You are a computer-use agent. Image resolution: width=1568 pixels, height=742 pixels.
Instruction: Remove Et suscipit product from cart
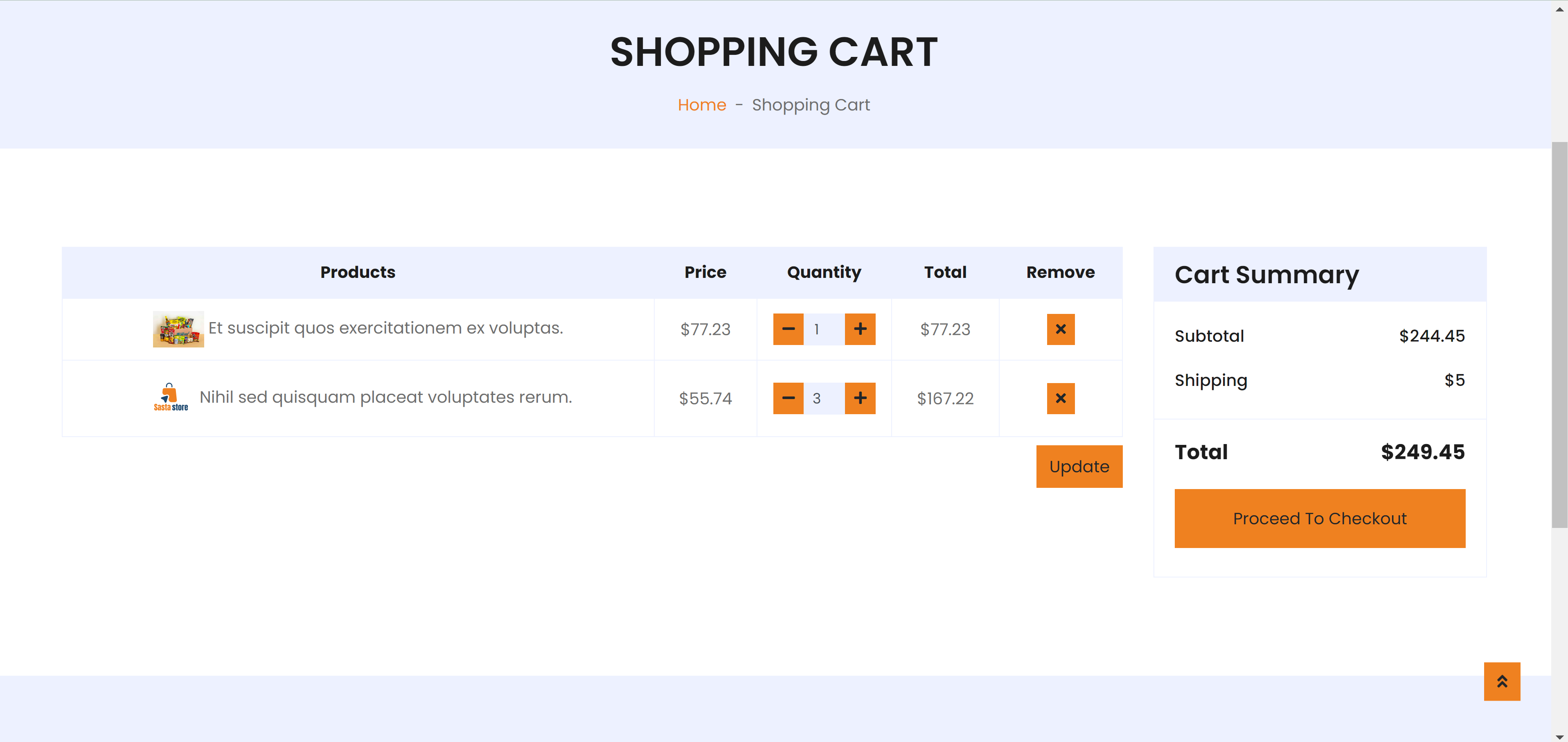pyautogui.click(x=1060, y=329)
